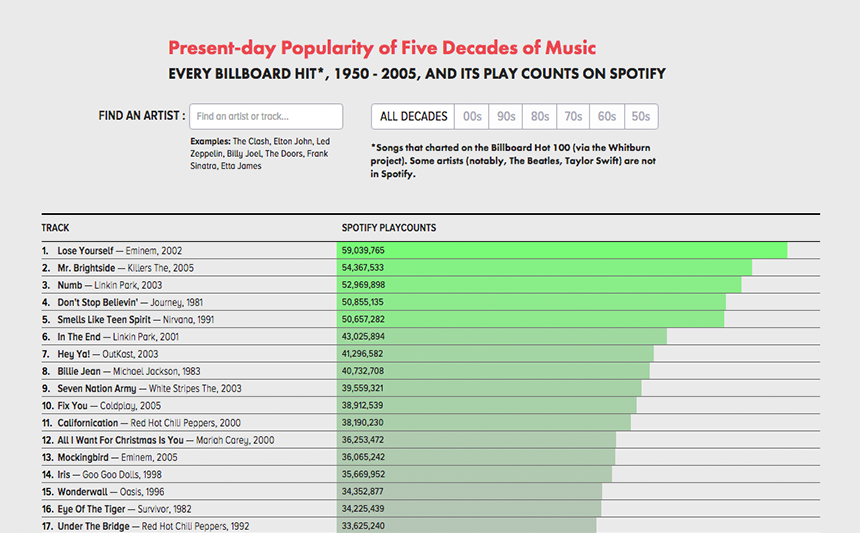Click playcount value 39,559,321
The height and width of the screenshot is (533, 860).
tap(363, 388)
